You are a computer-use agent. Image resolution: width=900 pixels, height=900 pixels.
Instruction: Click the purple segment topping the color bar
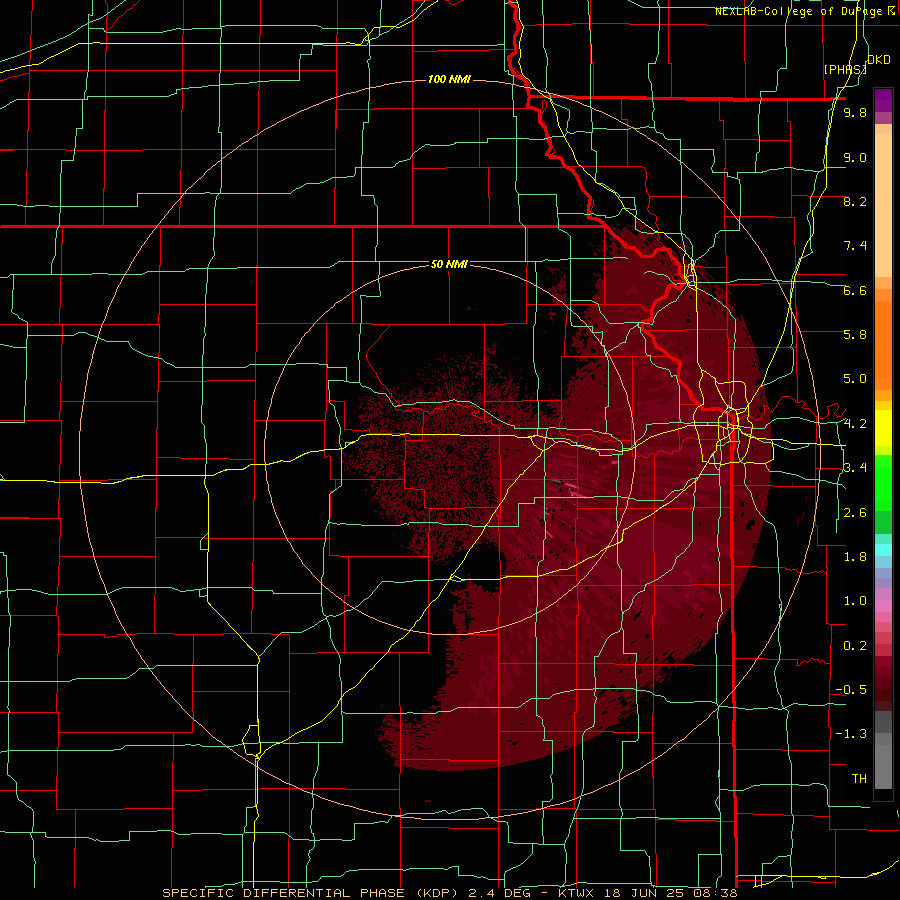tap(883, 100)
